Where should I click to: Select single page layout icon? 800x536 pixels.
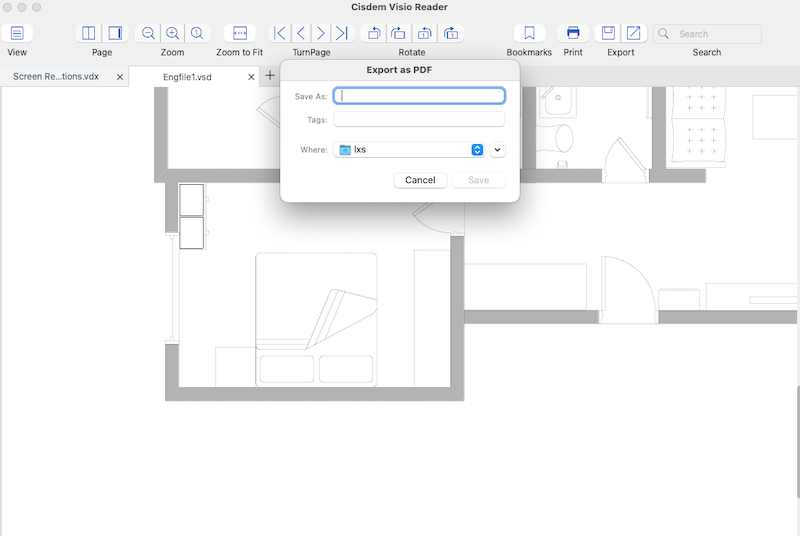pyautogui.click(x=89, y=34)
